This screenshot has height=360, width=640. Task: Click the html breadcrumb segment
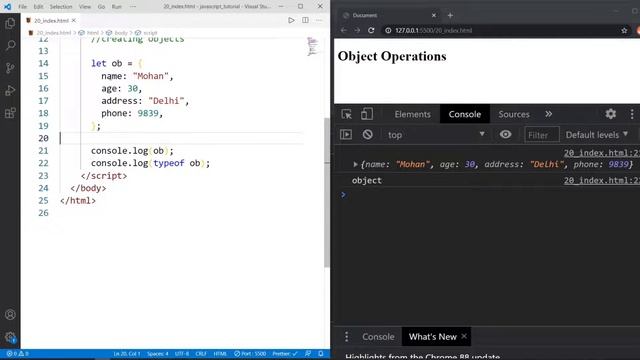click(92, 33)
